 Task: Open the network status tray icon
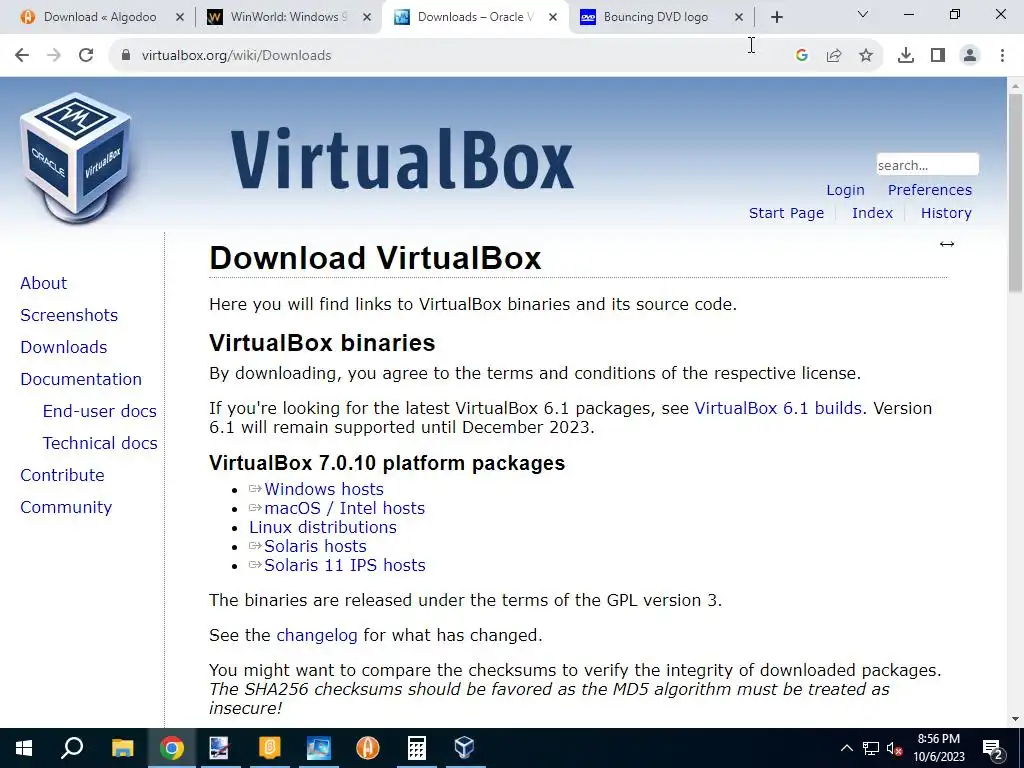coord(871,748)
